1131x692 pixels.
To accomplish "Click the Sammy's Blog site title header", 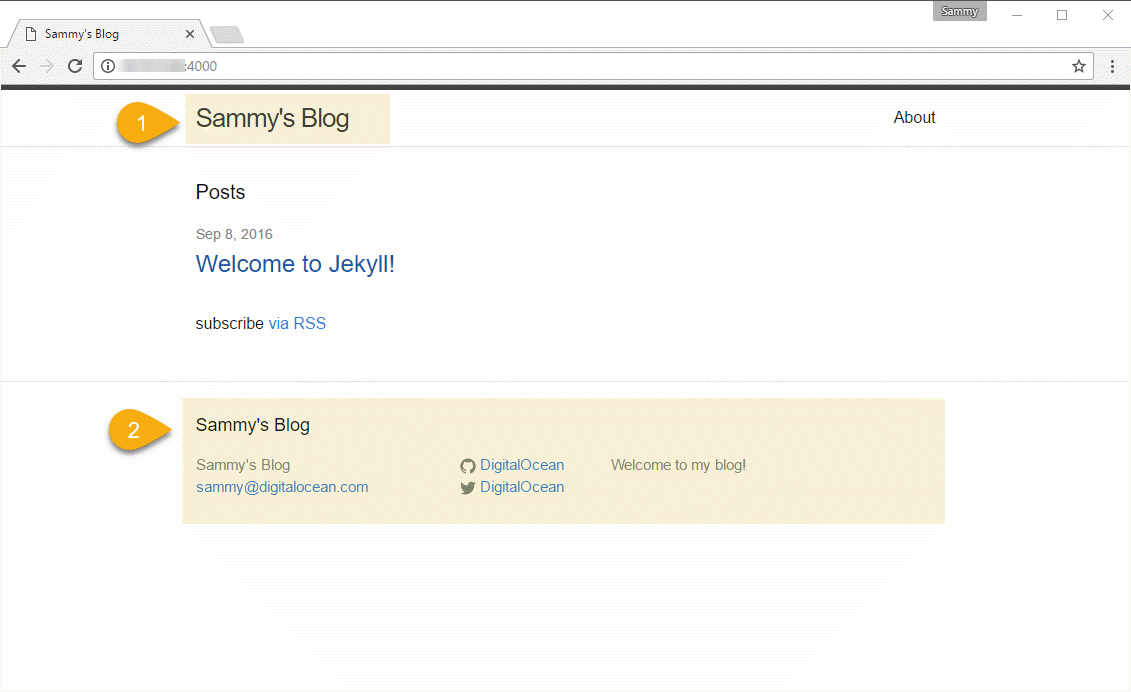I will pyautogui.click(x=273, y=118).
